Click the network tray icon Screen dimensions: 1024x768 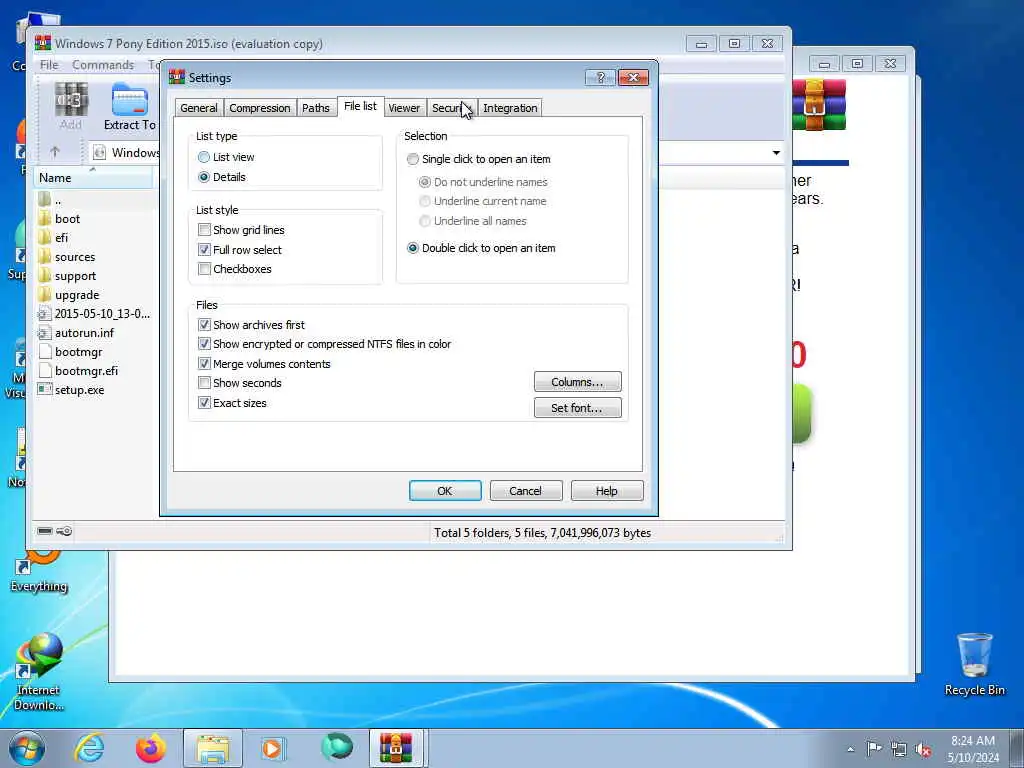point(899,749)
